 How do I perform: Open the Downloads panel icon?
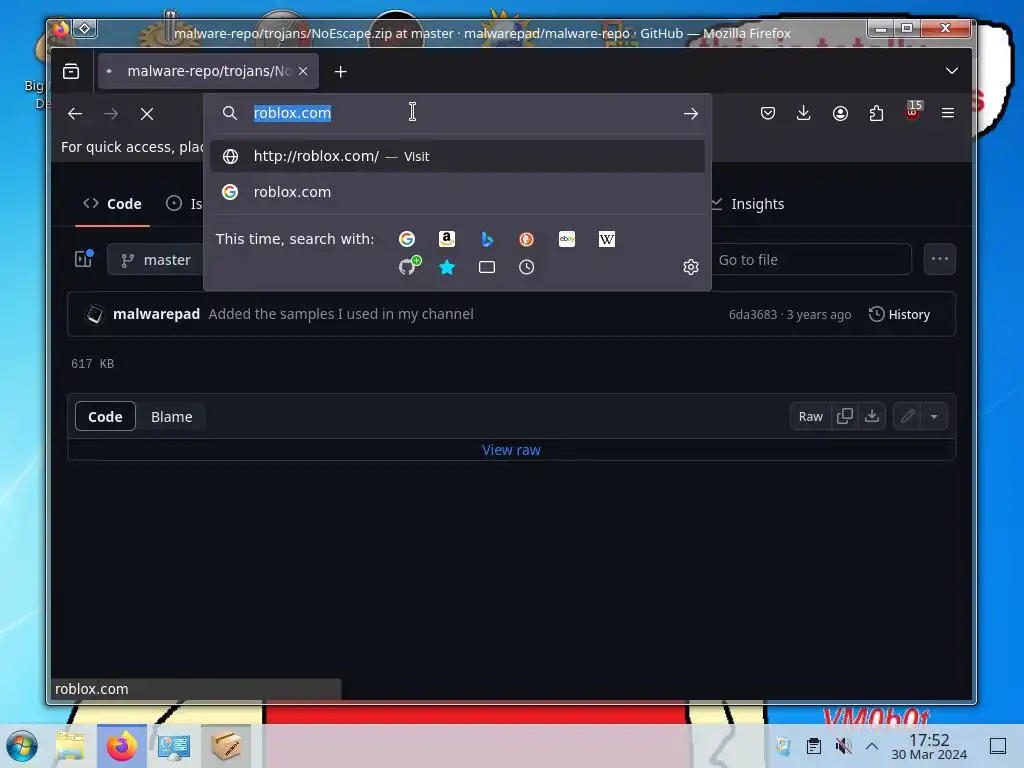[804, 113]
